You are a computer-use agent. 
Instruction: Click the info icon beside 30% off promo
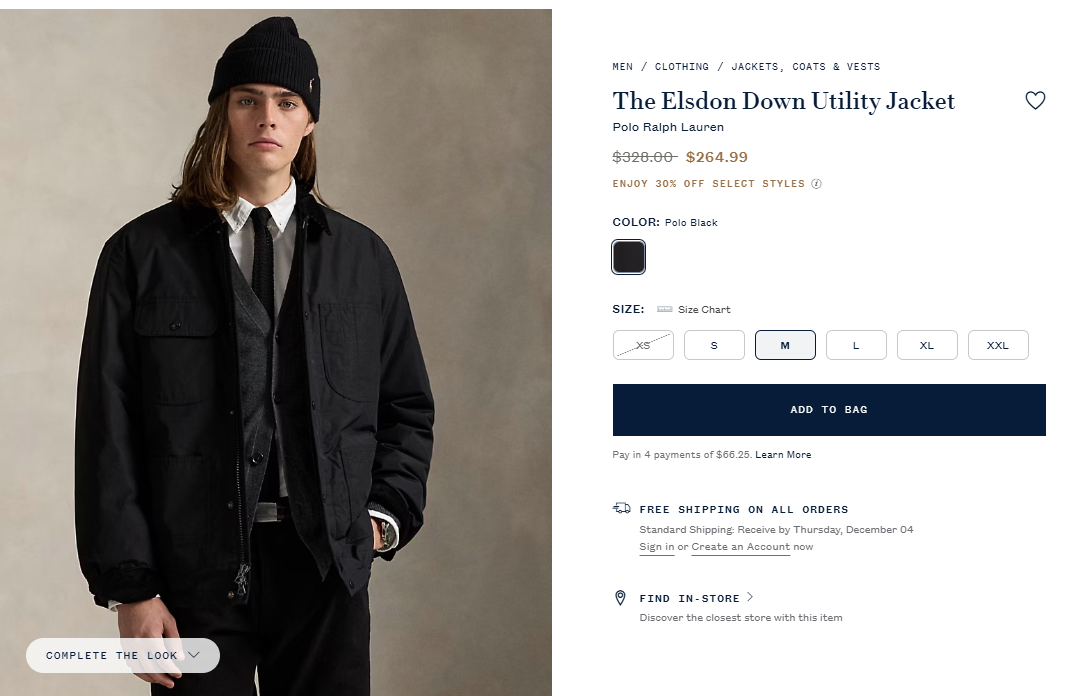click(817, 184)
